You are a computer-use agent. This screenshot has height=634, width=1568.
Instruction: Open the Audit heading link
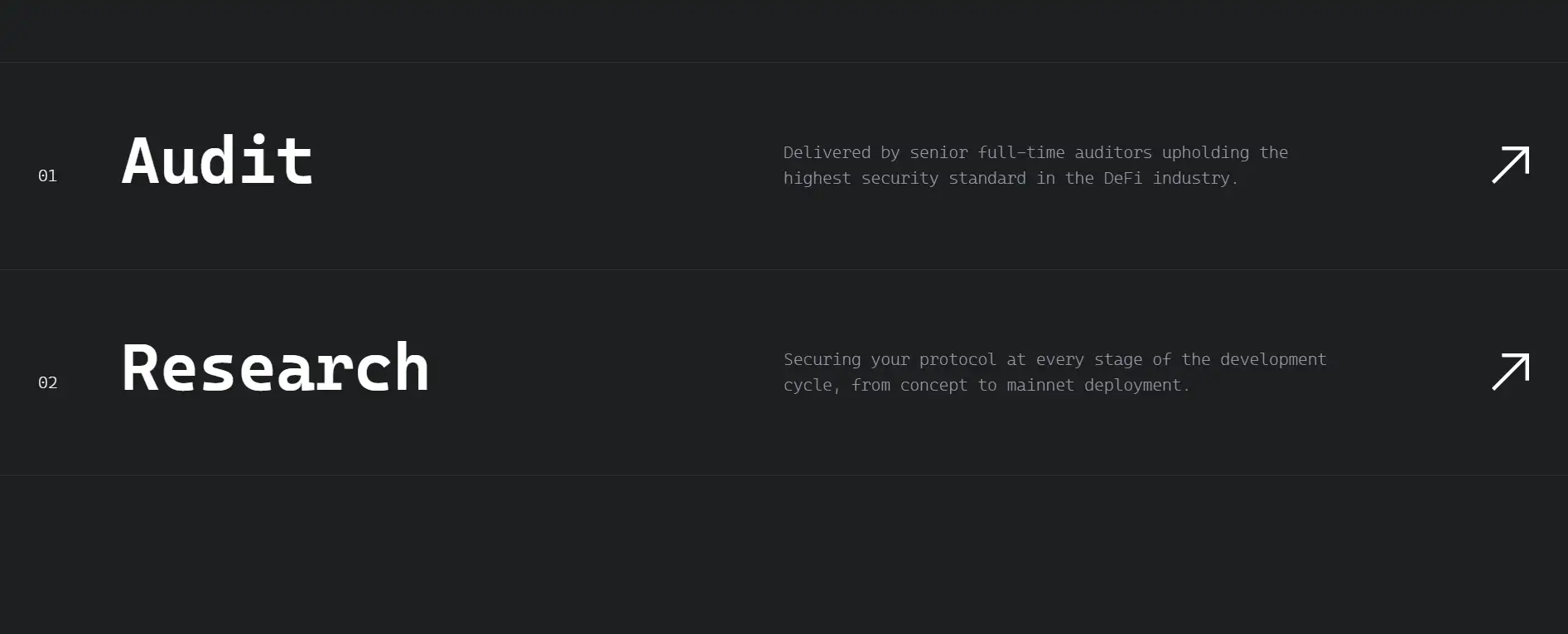coord(217,161)
